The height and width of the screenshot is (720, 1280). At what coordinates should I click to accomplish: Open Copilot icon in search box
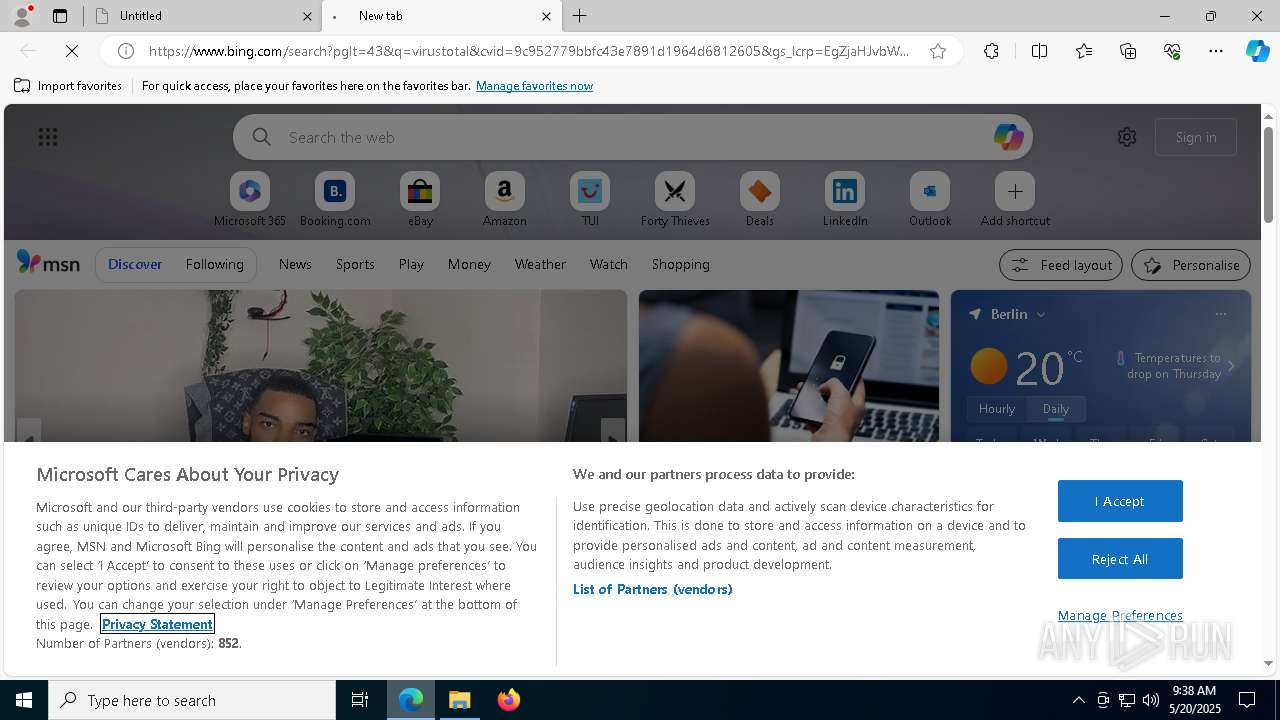pyautogui.click(x=1008, y=137)
